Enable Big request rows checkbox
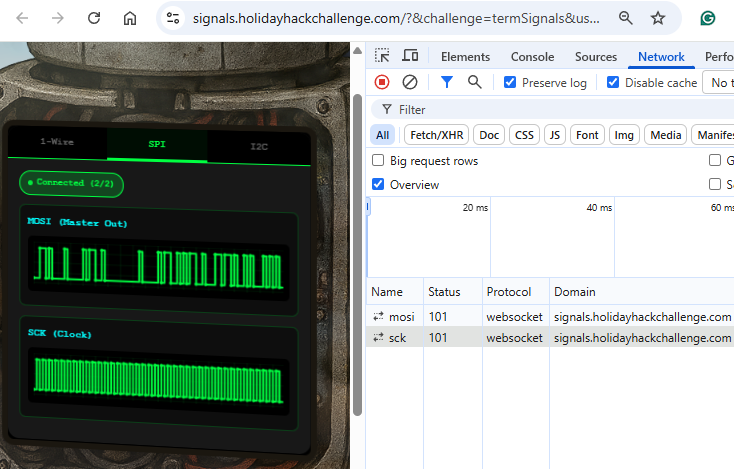Screen dimensions: 734x469 point(378,161)
